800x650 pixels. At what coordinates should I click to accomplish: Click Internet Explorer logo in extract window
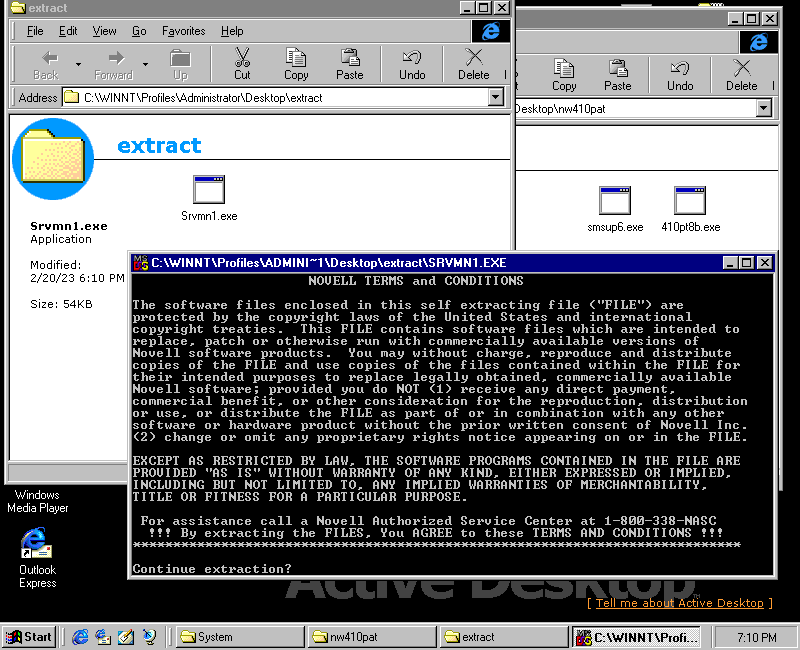click(x=490, y=31)
